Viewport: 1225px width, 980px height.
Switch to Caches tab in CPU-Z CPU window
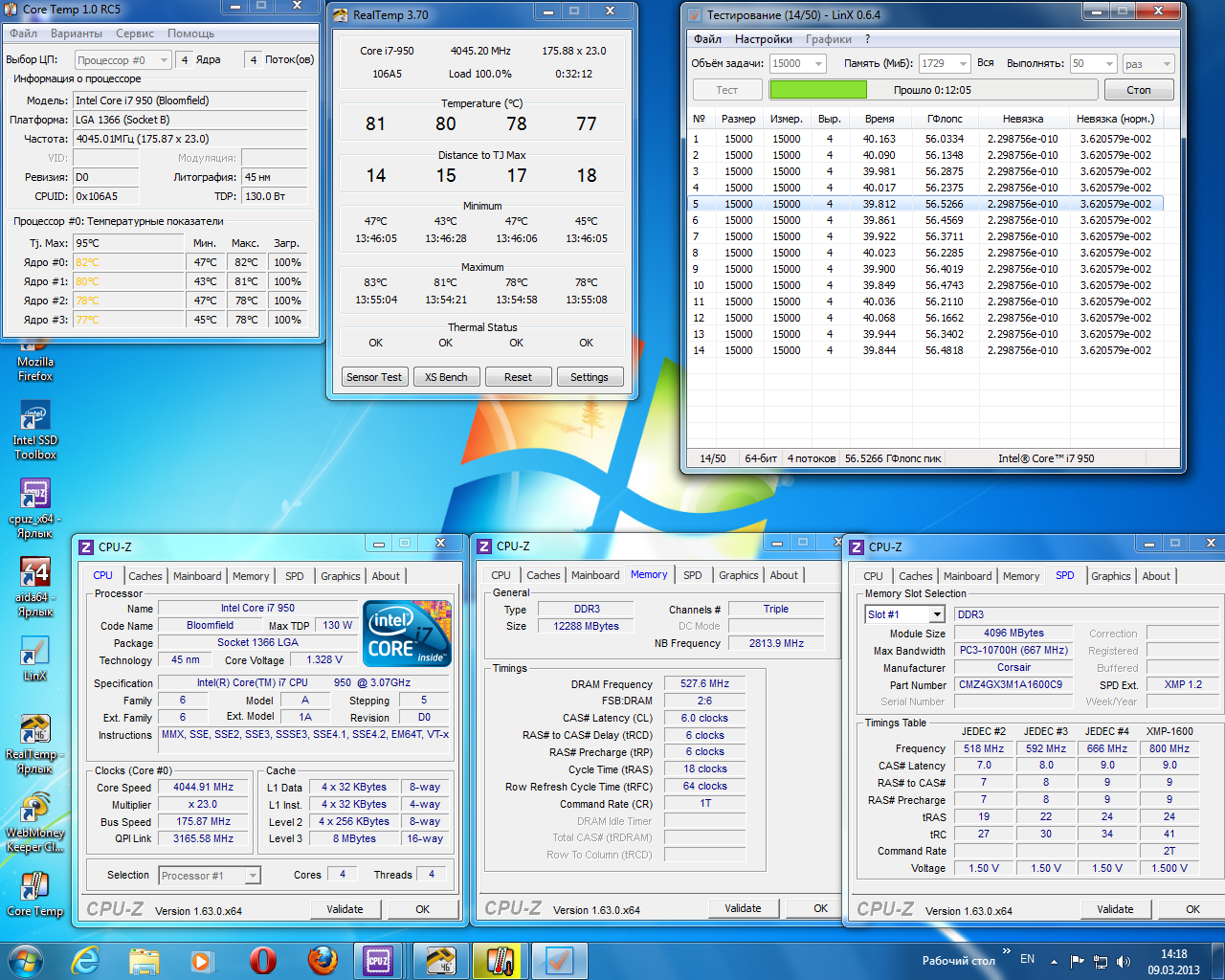[x=145, y=576]
